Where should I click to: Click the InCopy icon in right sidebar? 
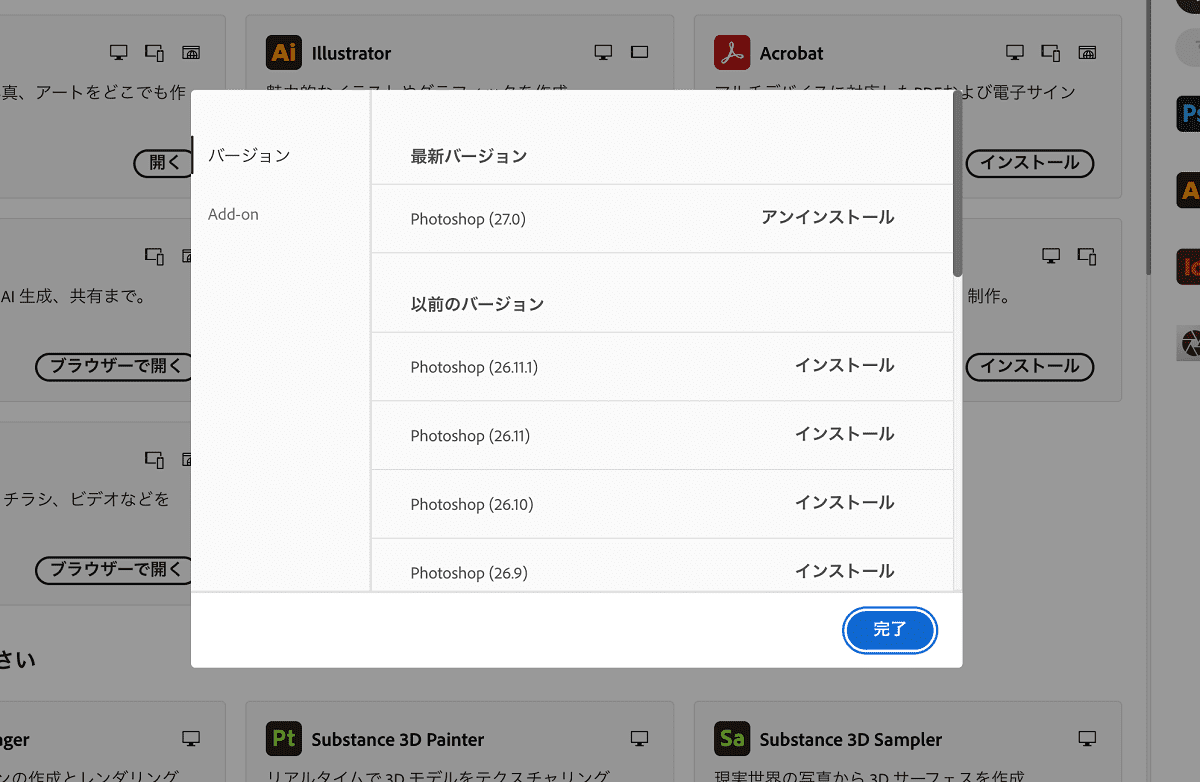(1189, 266)
